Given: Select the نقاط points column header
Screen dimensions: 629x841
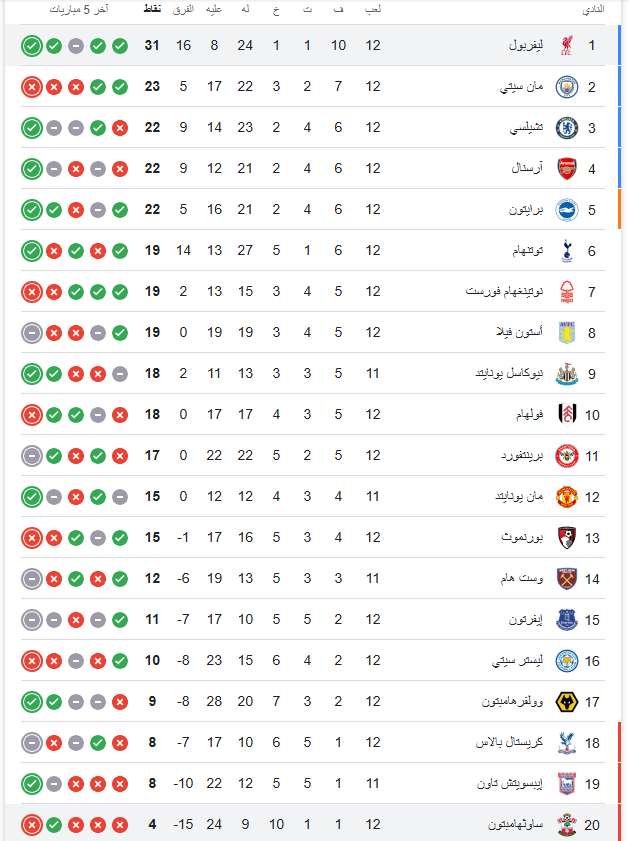Looking at the screenshot, I should (152, 9).
